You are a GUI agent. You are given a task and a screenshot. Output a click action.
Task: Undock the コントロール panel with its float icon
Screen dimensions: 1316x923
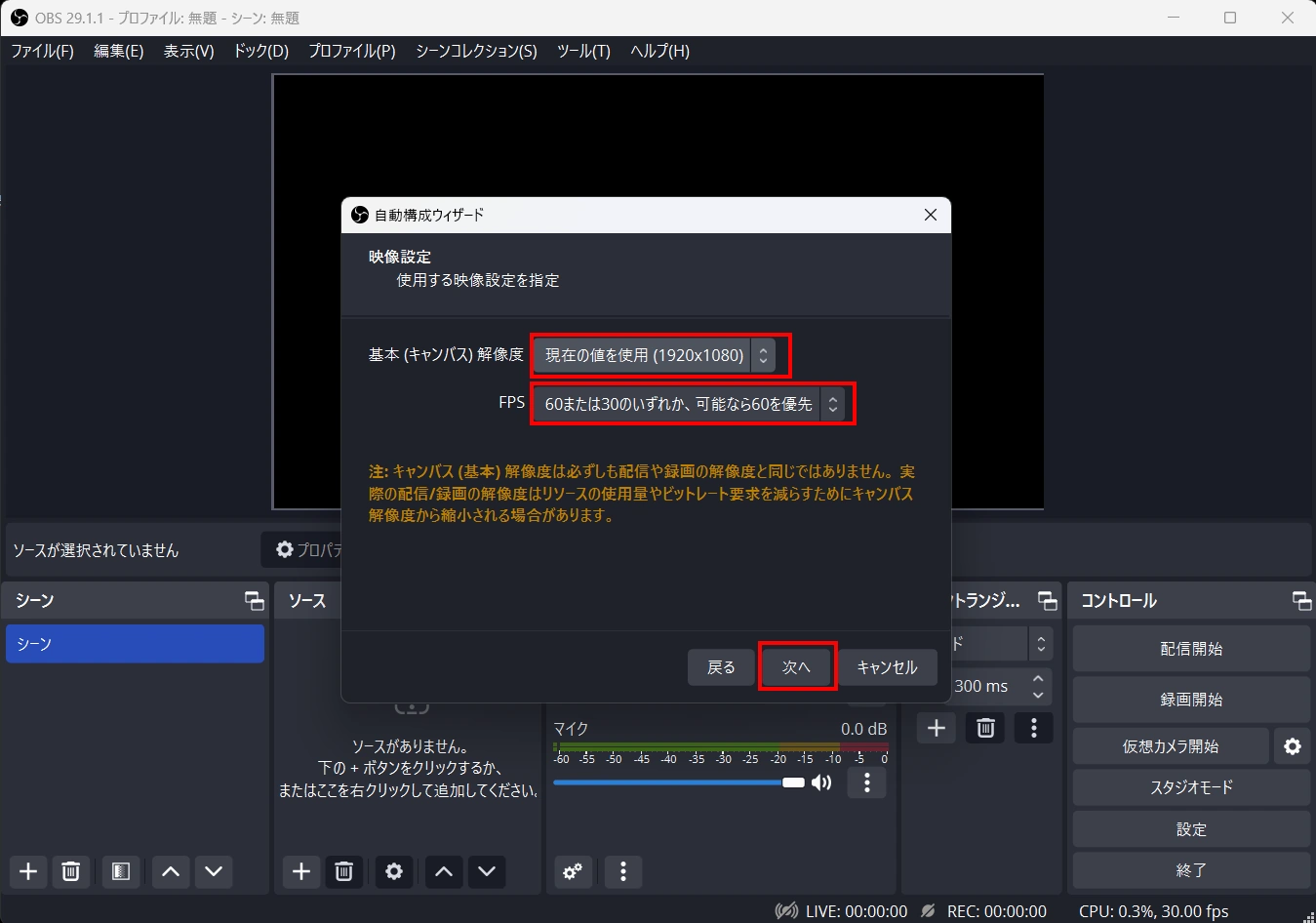pos(1300,600)
